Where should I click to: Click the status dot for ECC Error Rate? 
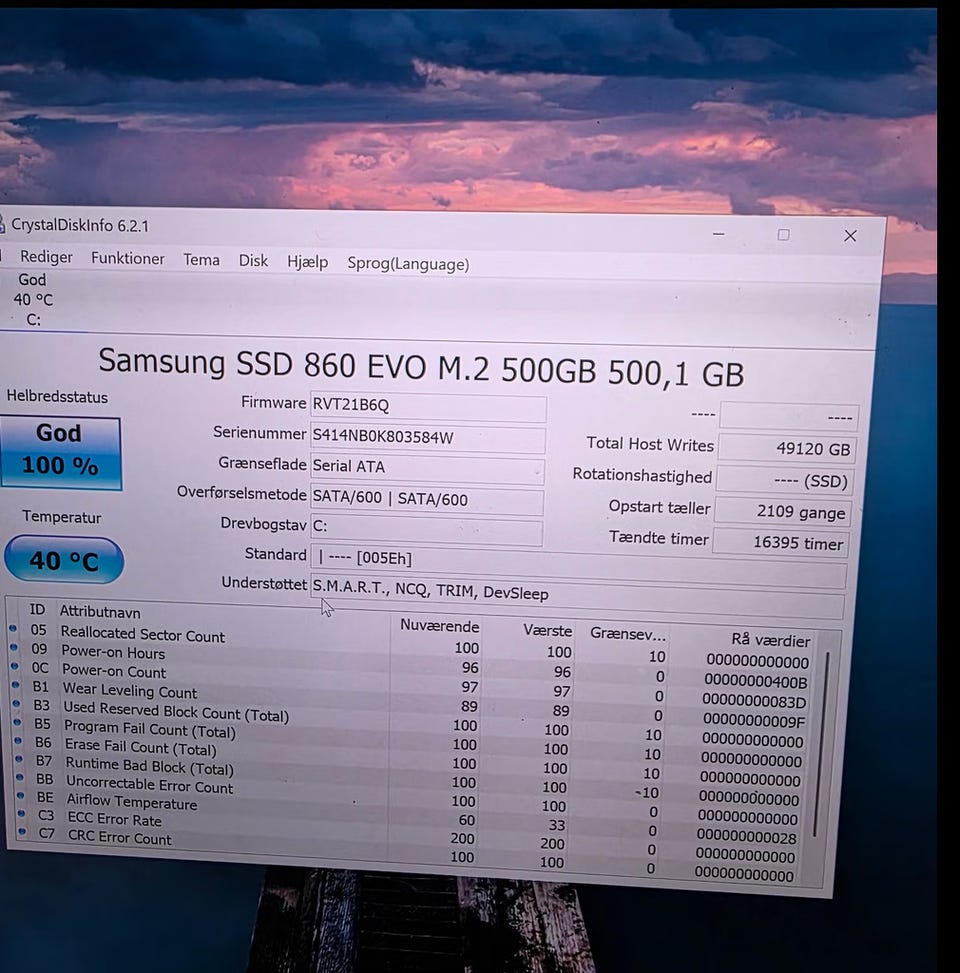(x=22, y=813)
